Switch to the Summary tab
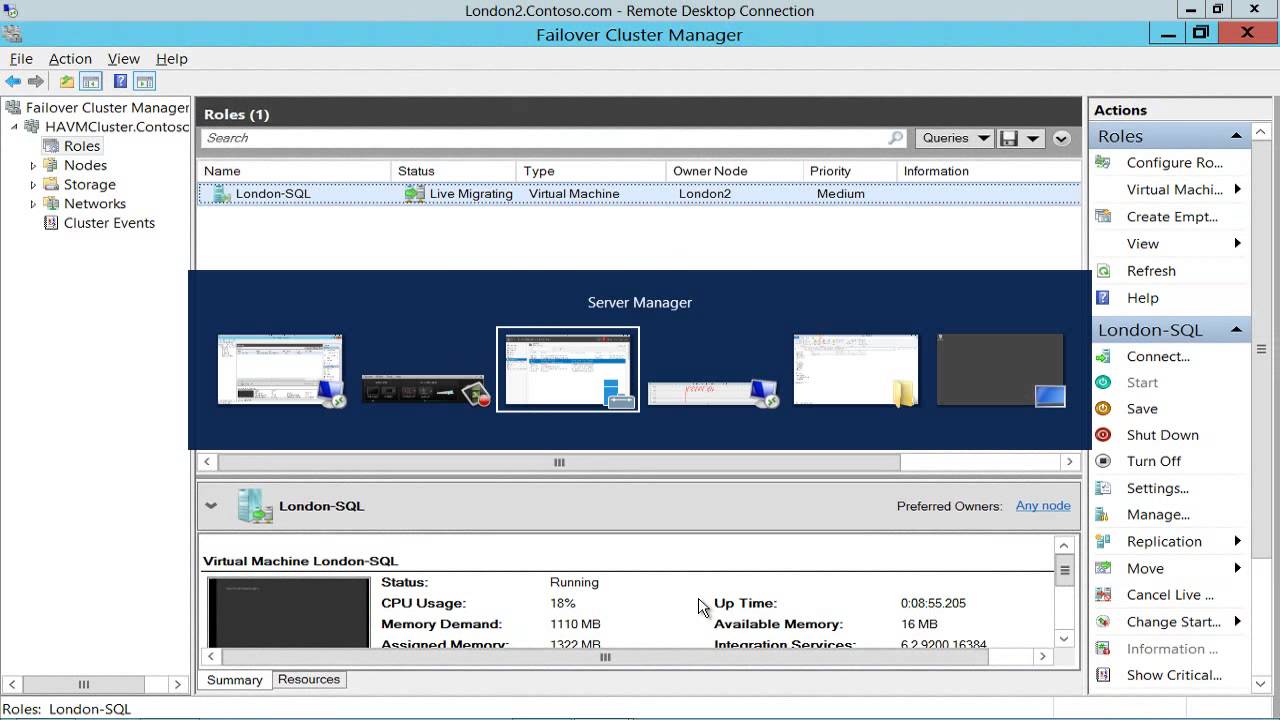Image resolution: width=1280 pixels, height=720 pixels. pos(234,680)
